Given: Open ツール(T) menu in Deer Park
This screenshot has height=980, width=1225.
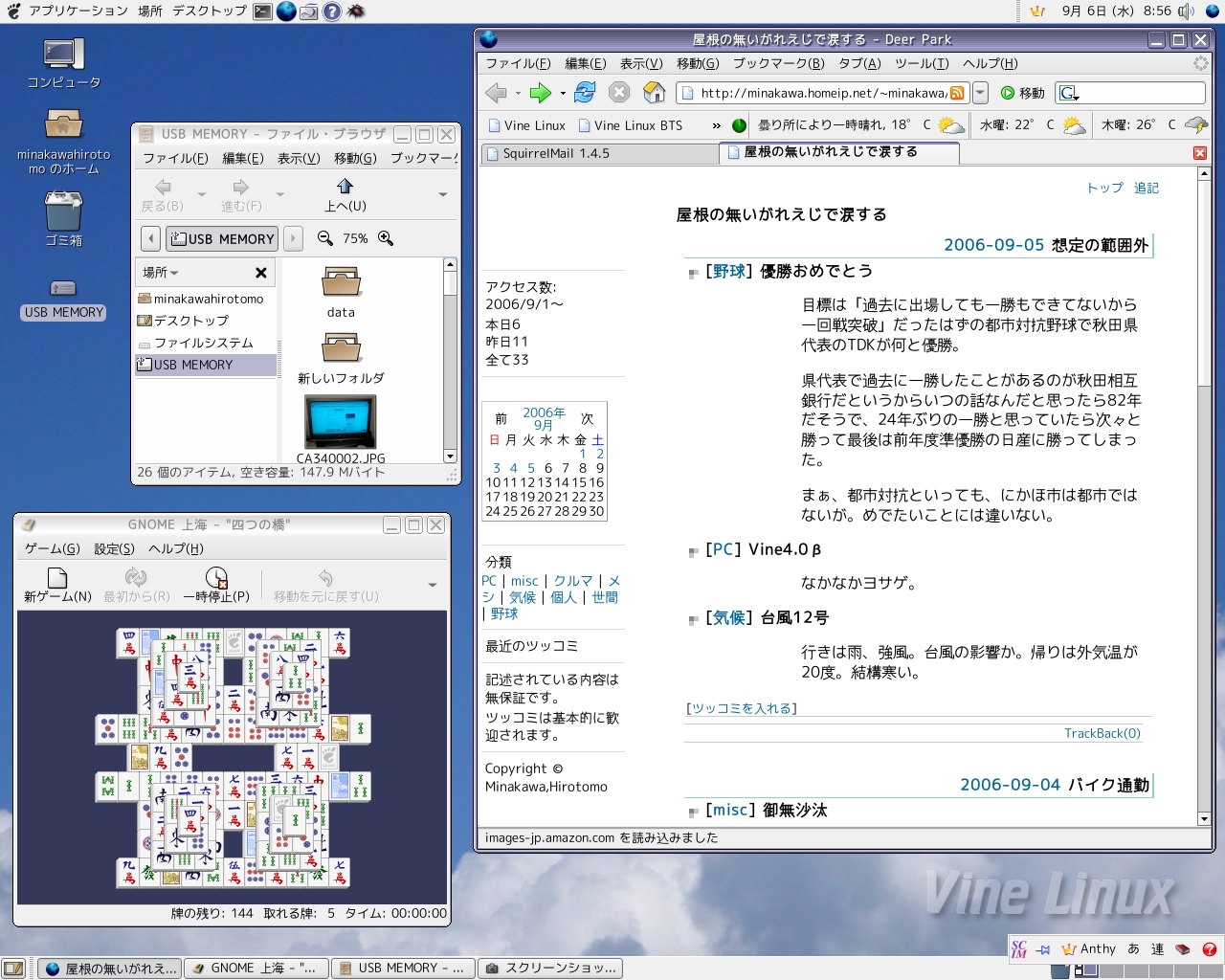Looking at the screenshot, I should [x=922, y=63].
